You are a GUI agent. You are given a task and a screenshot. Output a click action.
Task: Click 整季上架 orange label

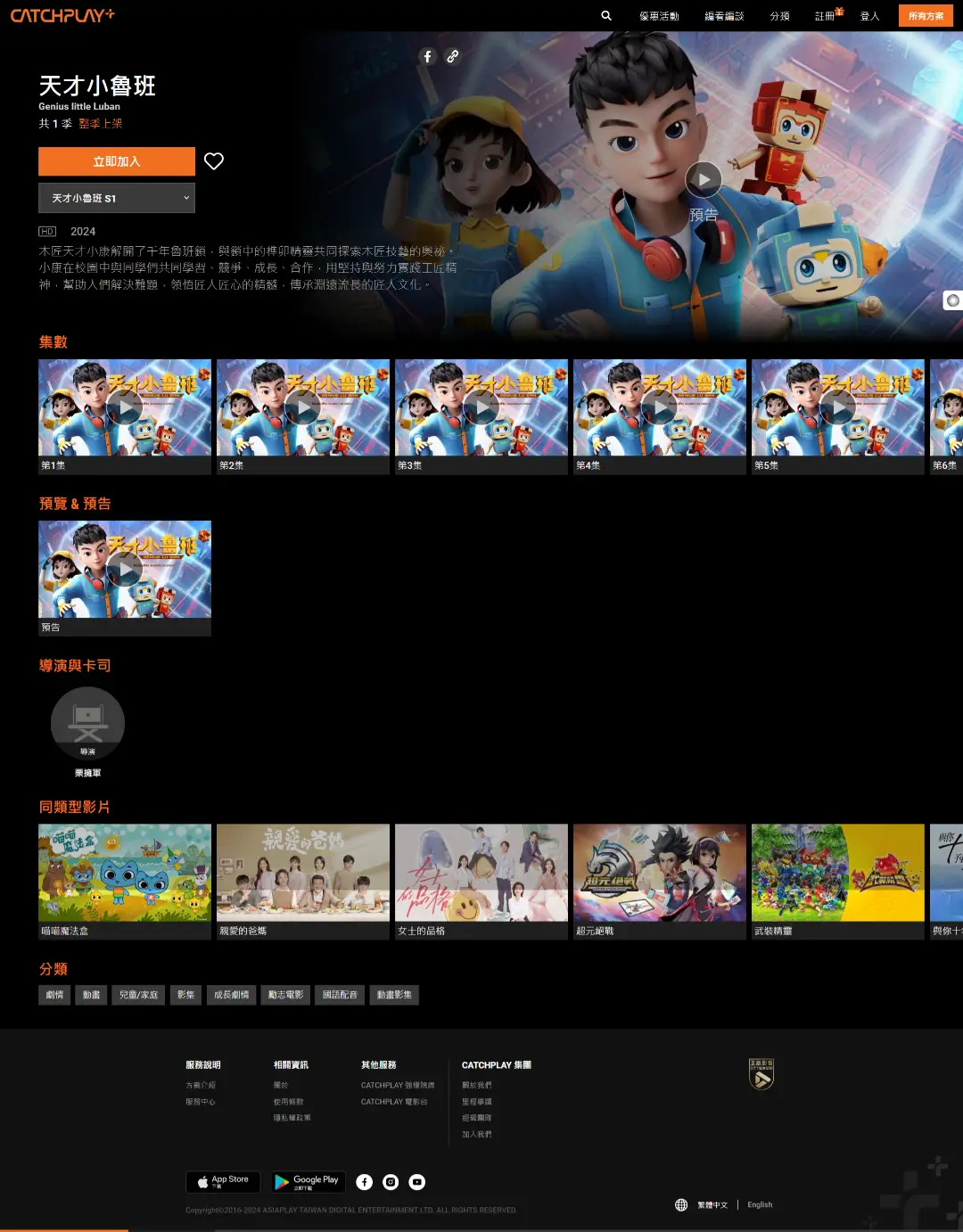(x=101, y=124)
